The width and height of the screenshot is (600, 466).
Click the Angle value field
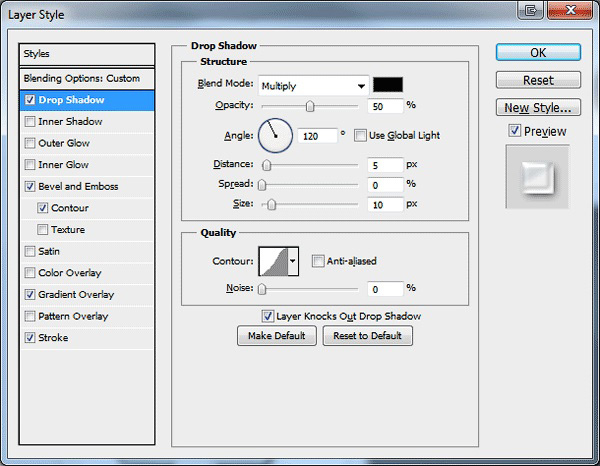click(x=317, y=136)
